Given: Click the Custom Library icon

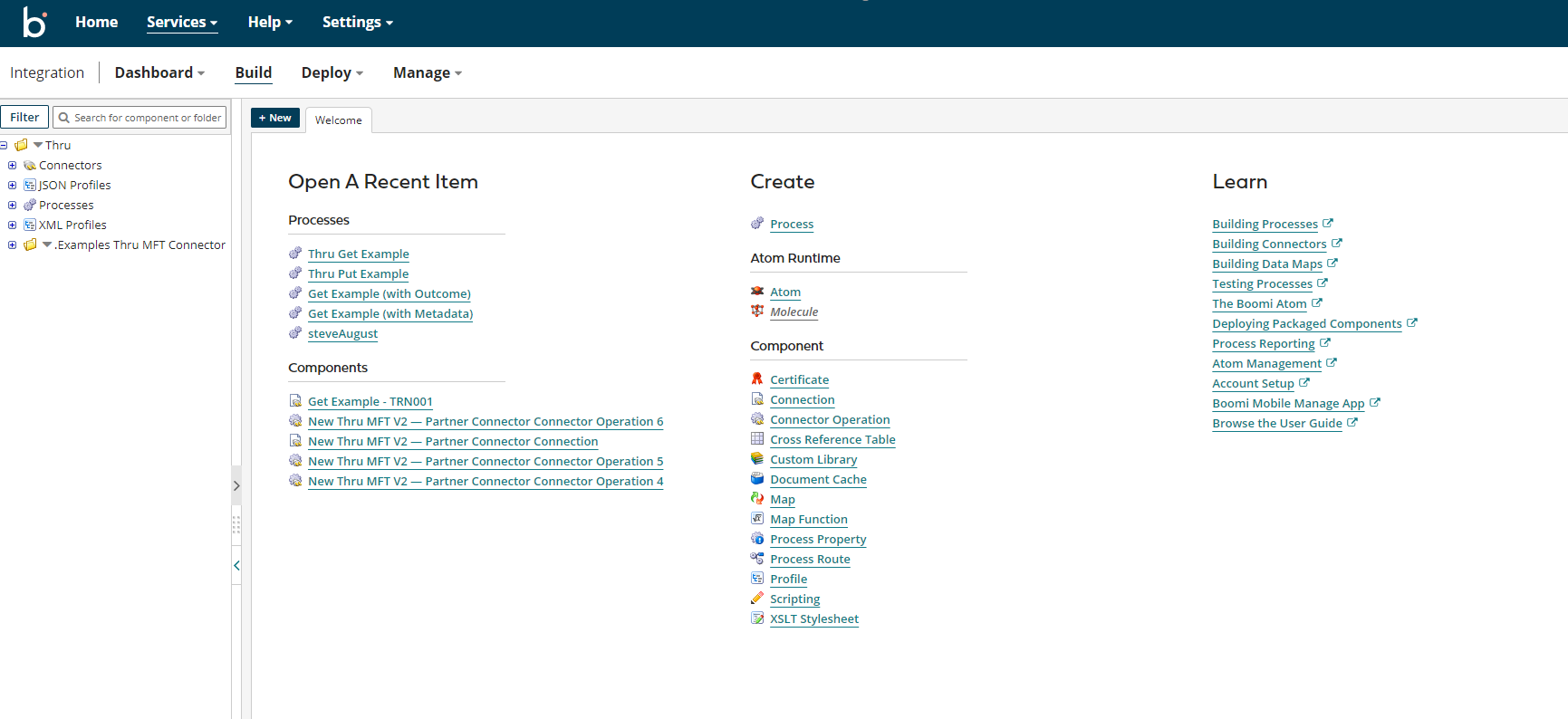Looking at the screenshot, I should (757, 459).
